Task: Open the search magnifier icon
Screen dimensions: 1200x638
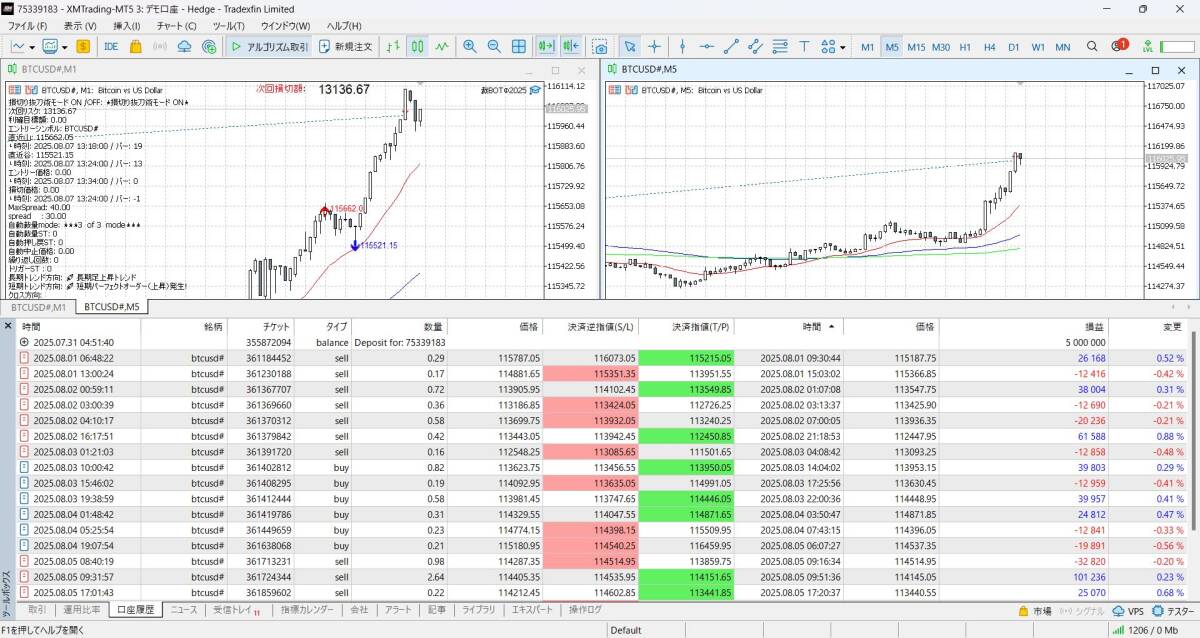Action: 1092,46
